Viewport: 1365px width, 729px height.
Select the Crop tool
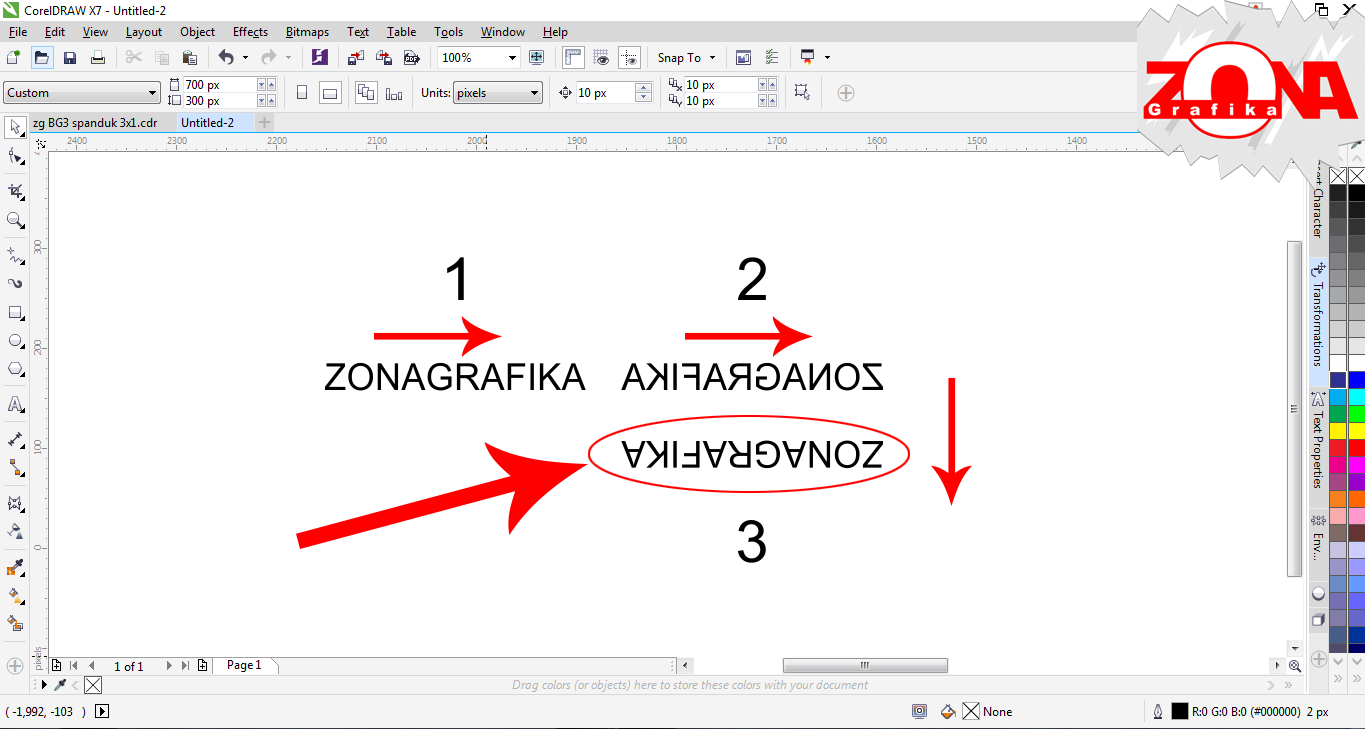(15, 191)
